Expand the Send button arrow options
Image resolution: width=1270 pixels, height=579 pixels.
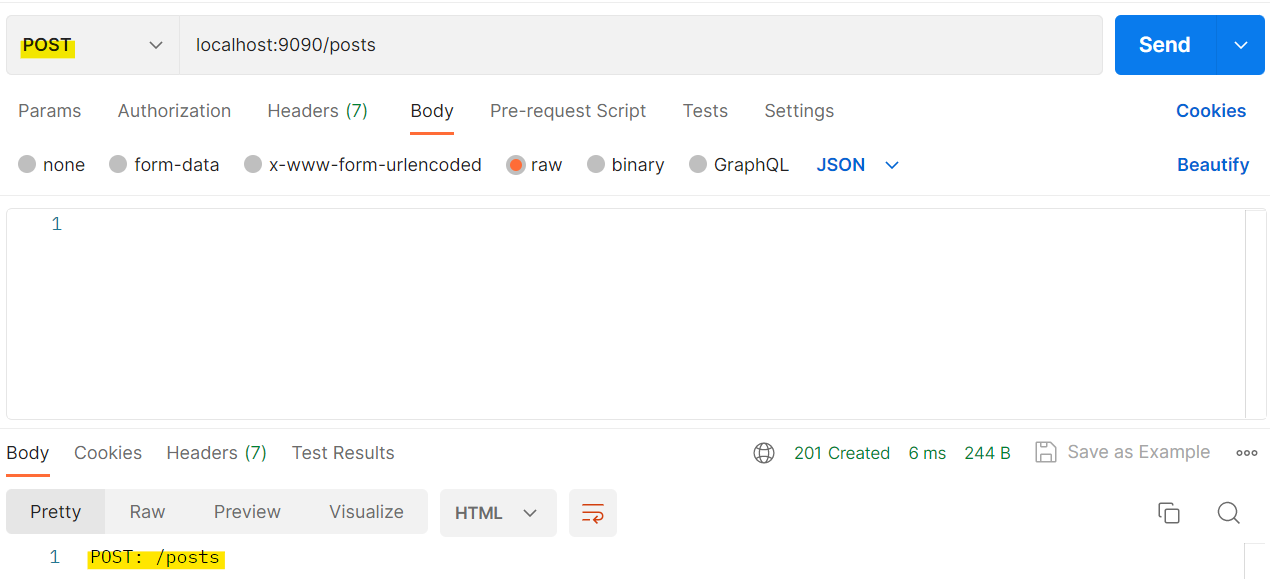point(1241,45)
